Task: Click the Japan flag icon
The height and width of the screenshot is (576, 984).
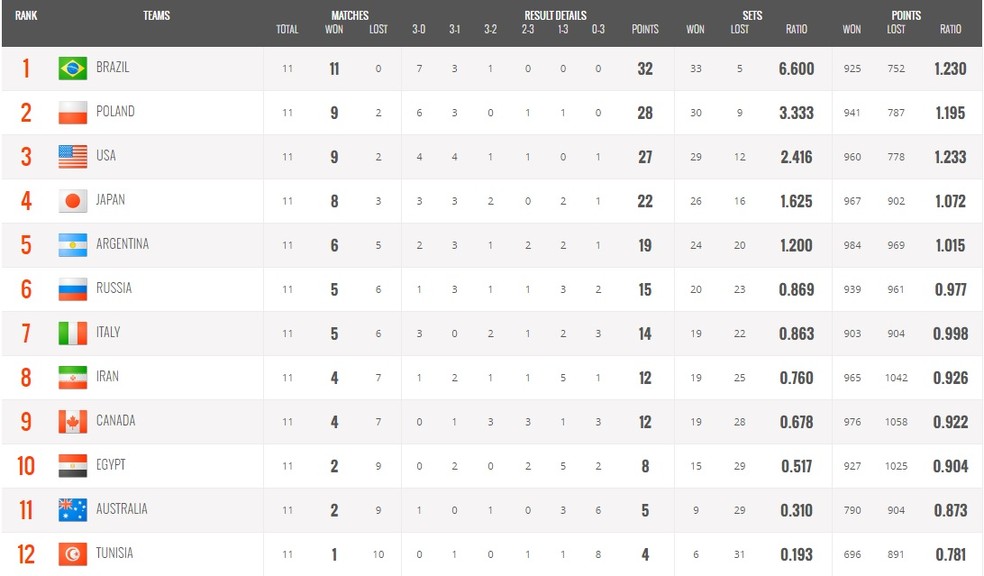Action: (73, 201)
